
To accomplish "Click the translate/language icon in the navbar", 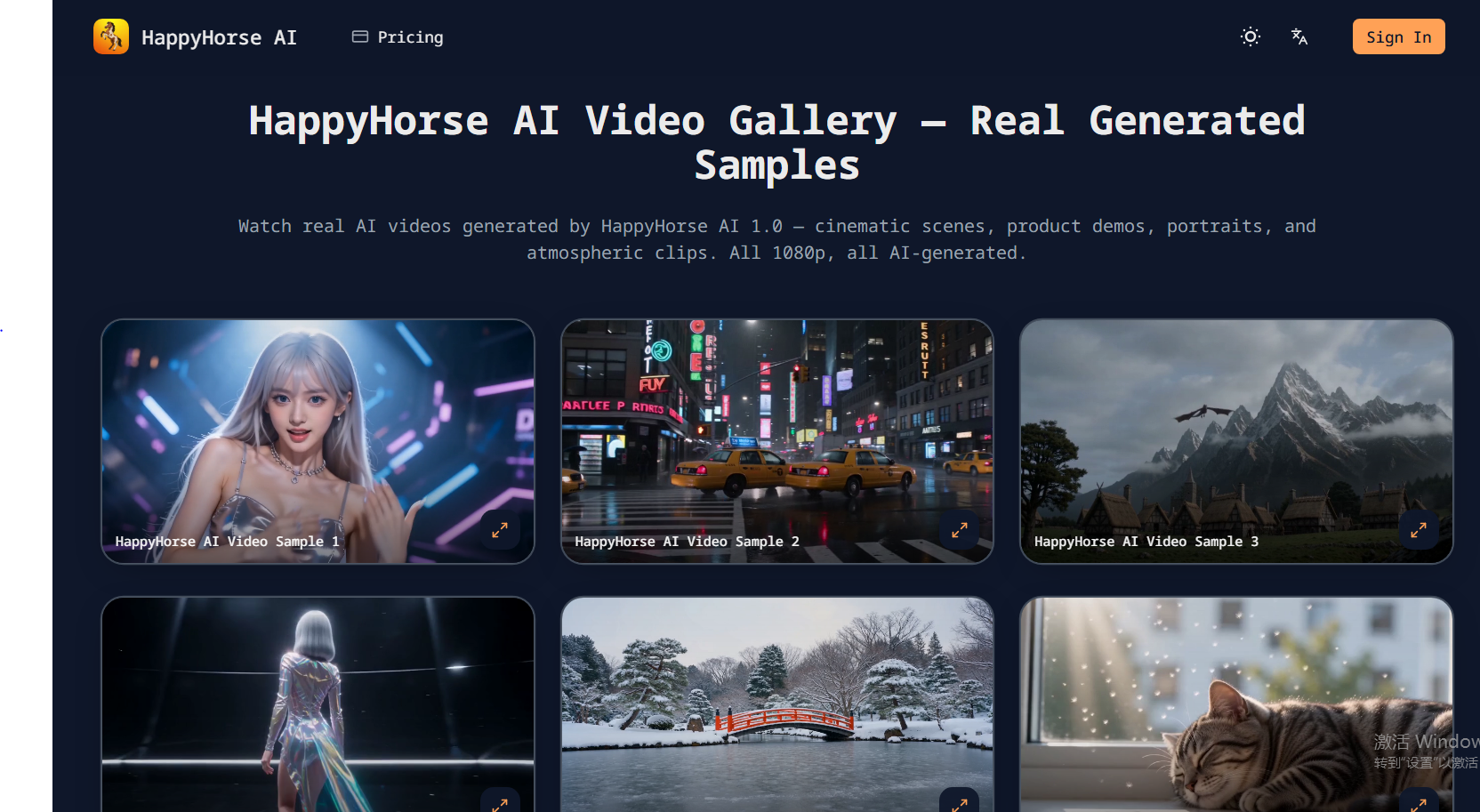I will (x=1299, y=36).
